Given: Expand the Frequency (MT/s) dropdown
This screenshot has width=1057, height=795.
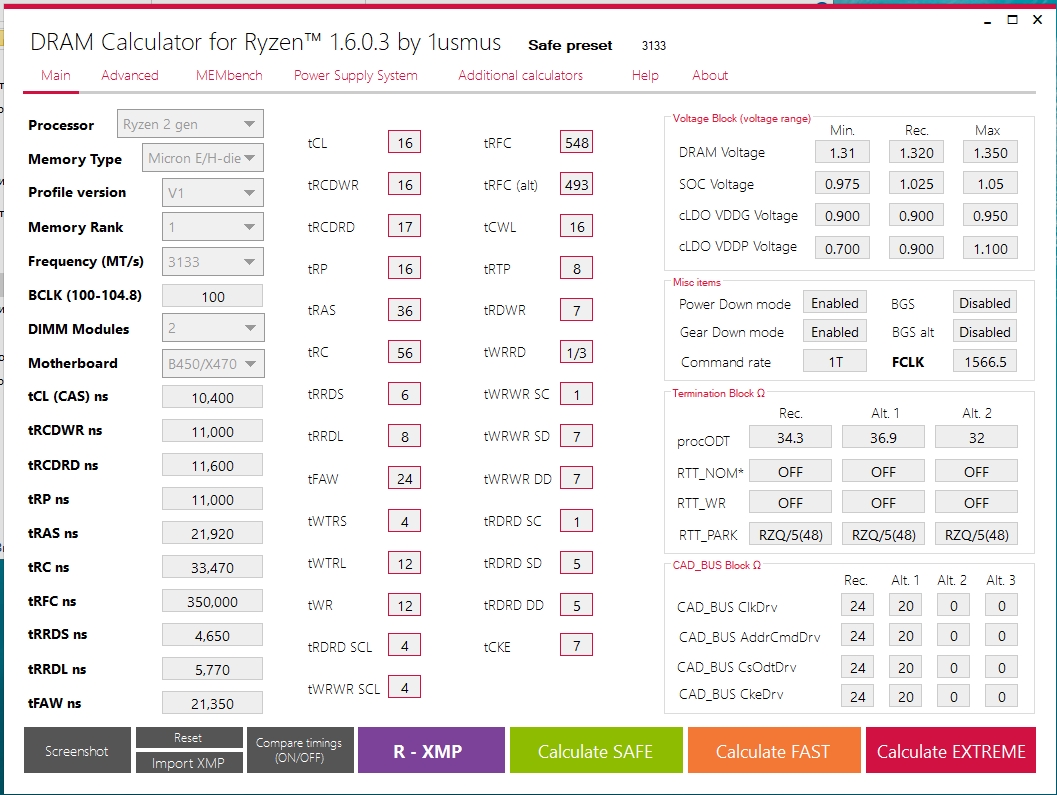Looking at the screenshot, I should click(212, 262).
